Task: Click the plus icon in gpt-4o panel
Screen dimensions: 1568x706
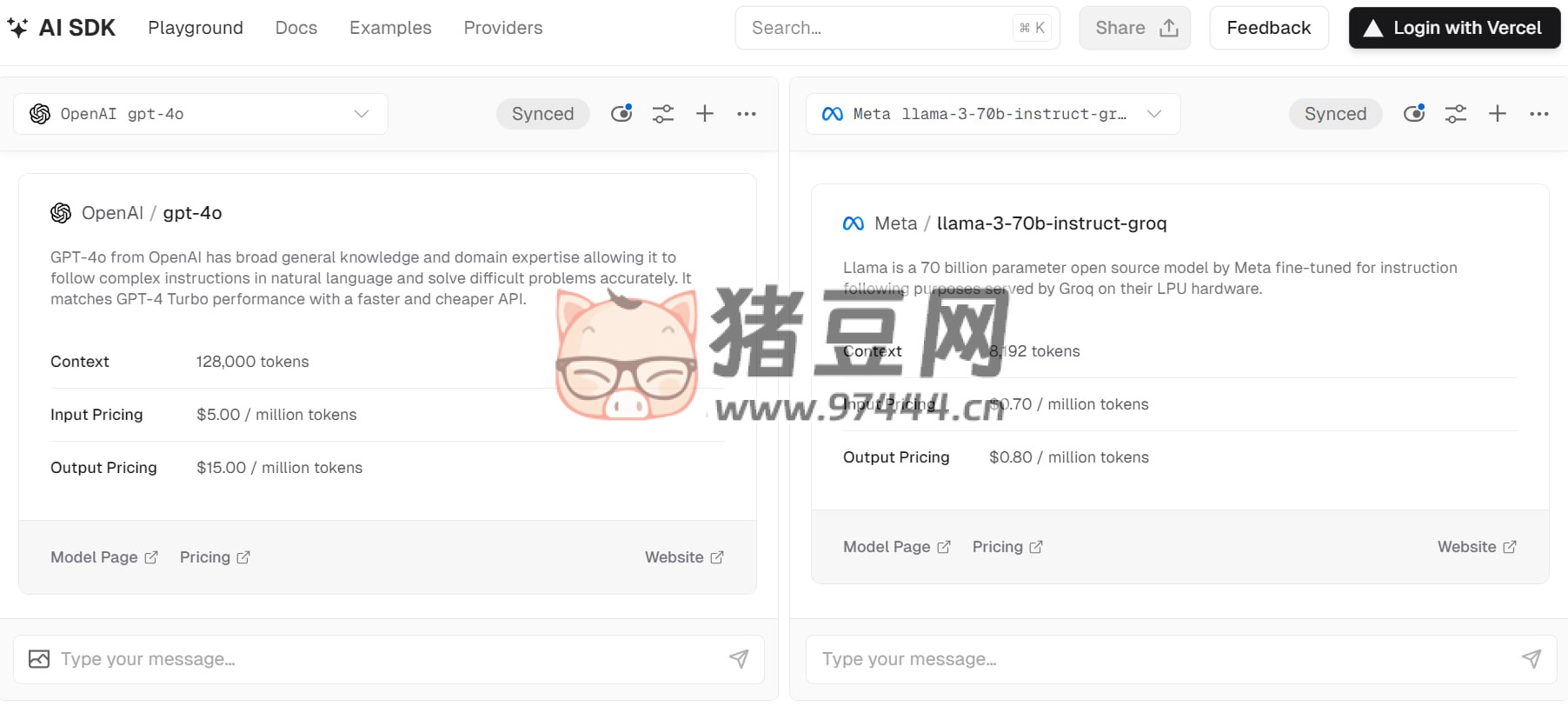Action: tap(705, 114)
